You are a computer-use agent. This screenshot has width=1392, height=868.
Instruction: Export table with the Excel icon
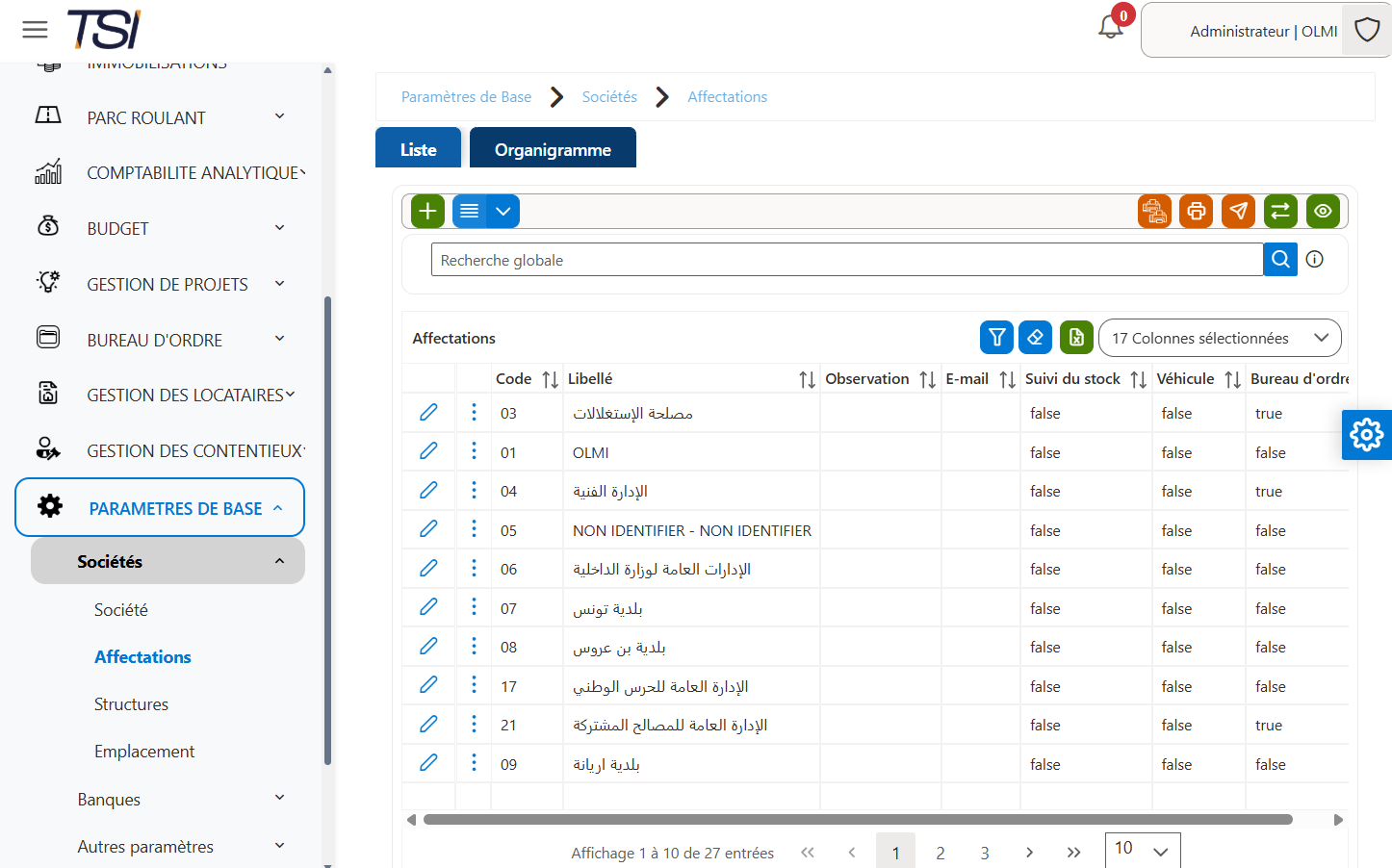[1076, 337]
